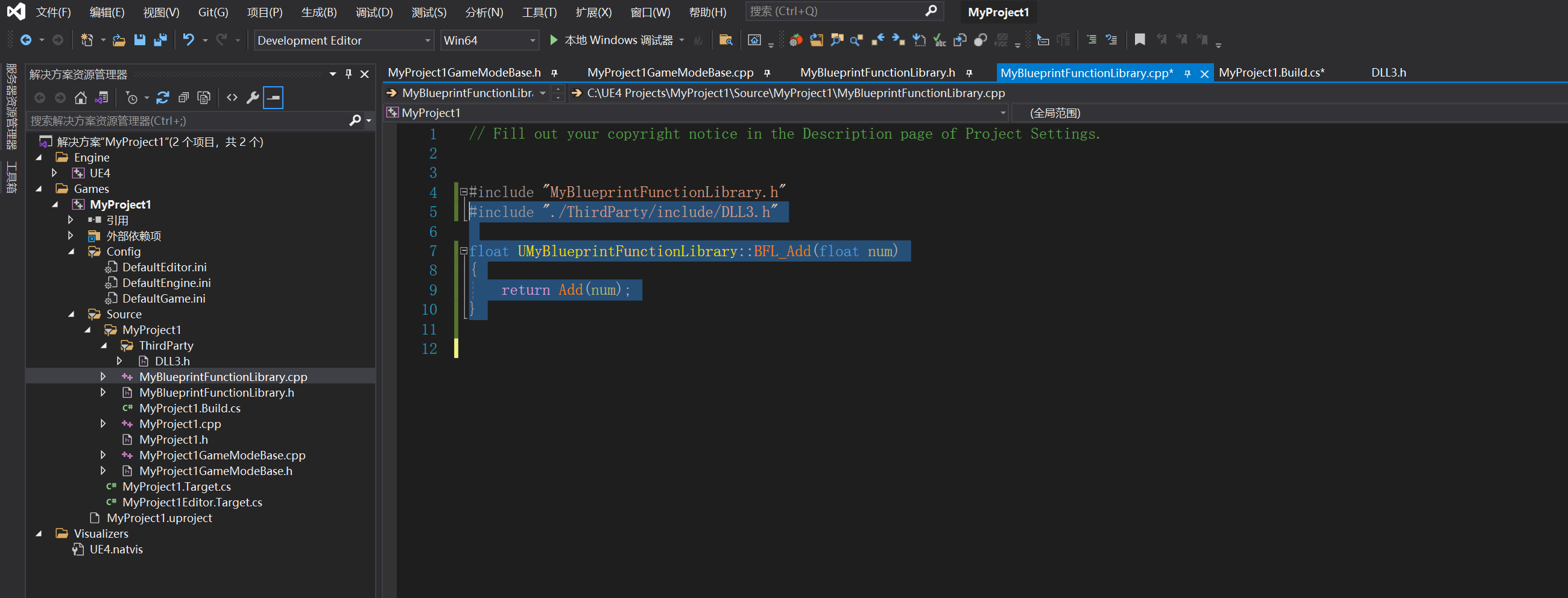The height and width of the screenshot is (598, 1568).
Task: Open the Development Editor configuration dropdown
Action: (x=343, y=40)
